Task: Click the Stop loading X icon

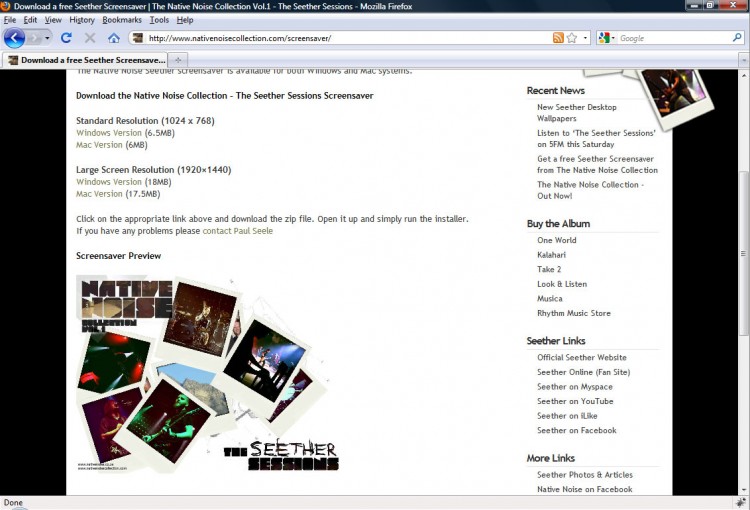Action: (x=90, y=38)
